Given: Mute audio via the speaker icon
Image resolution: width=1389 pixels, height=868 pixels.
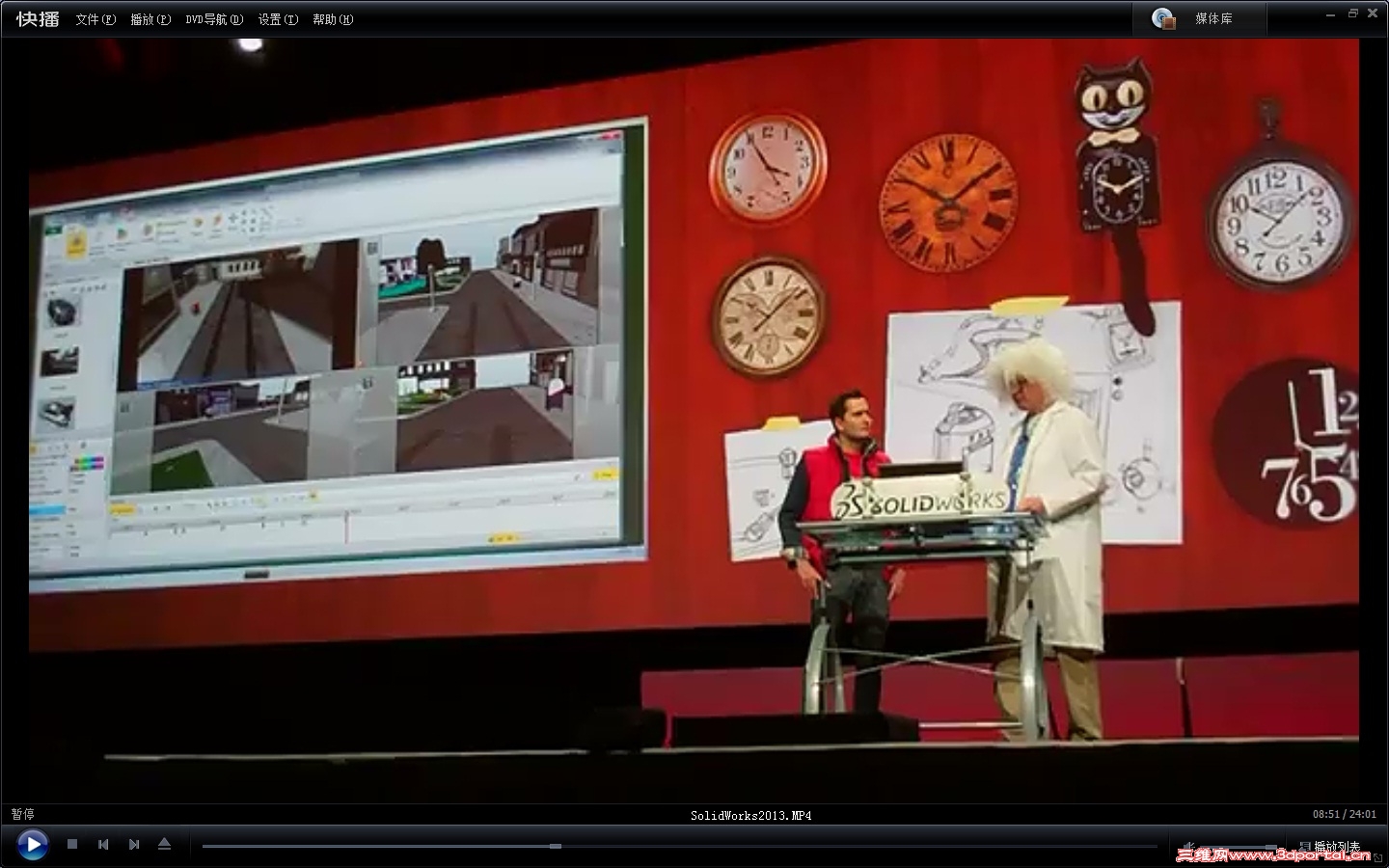Looking at the screenshot, I should pyautogui.click(x=1187, y=845).
